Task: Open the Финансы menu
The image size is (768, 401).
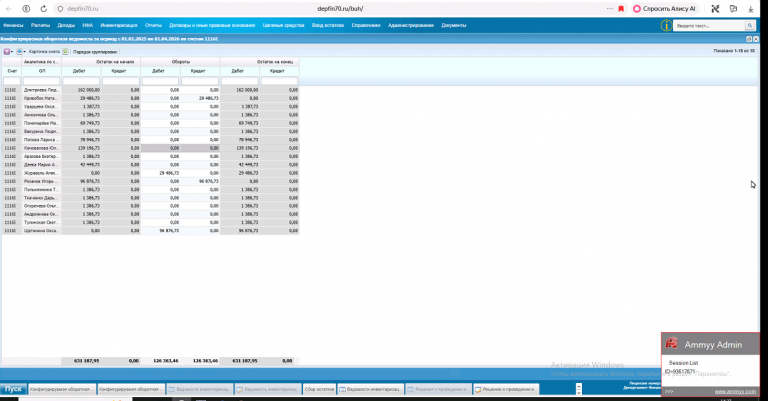Action: coord(13,25)
